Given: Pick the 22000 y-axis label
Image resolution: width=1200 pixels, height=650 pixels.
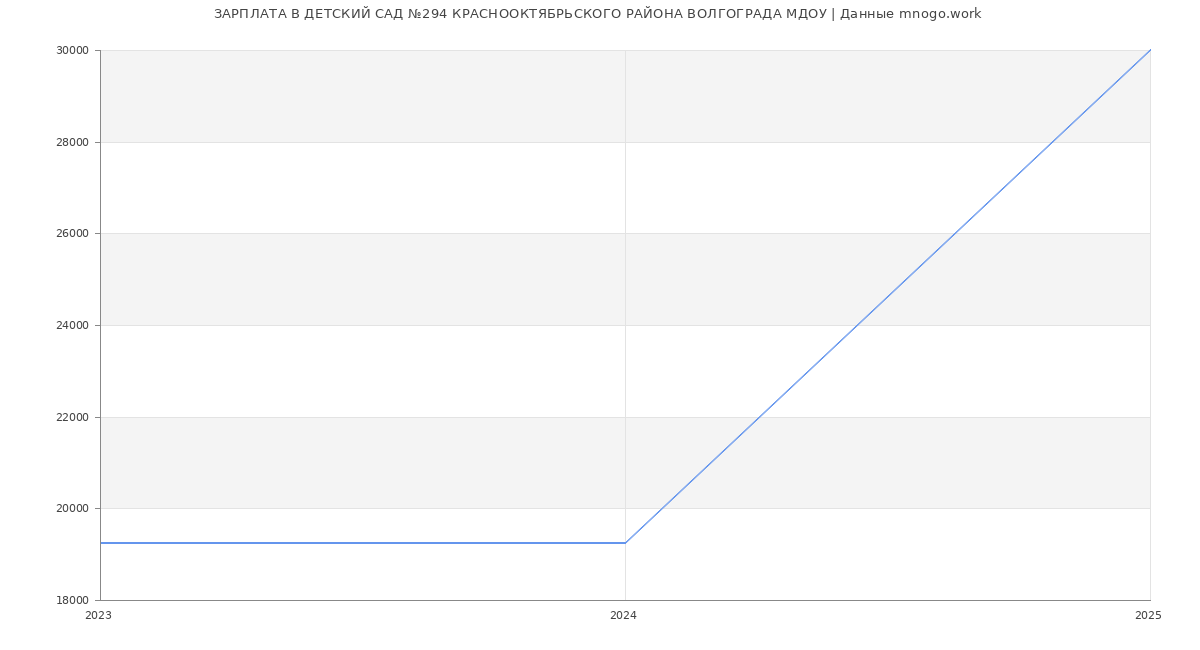Looking at the screenshot, I should pyautogui.click(x=73, y=417).
